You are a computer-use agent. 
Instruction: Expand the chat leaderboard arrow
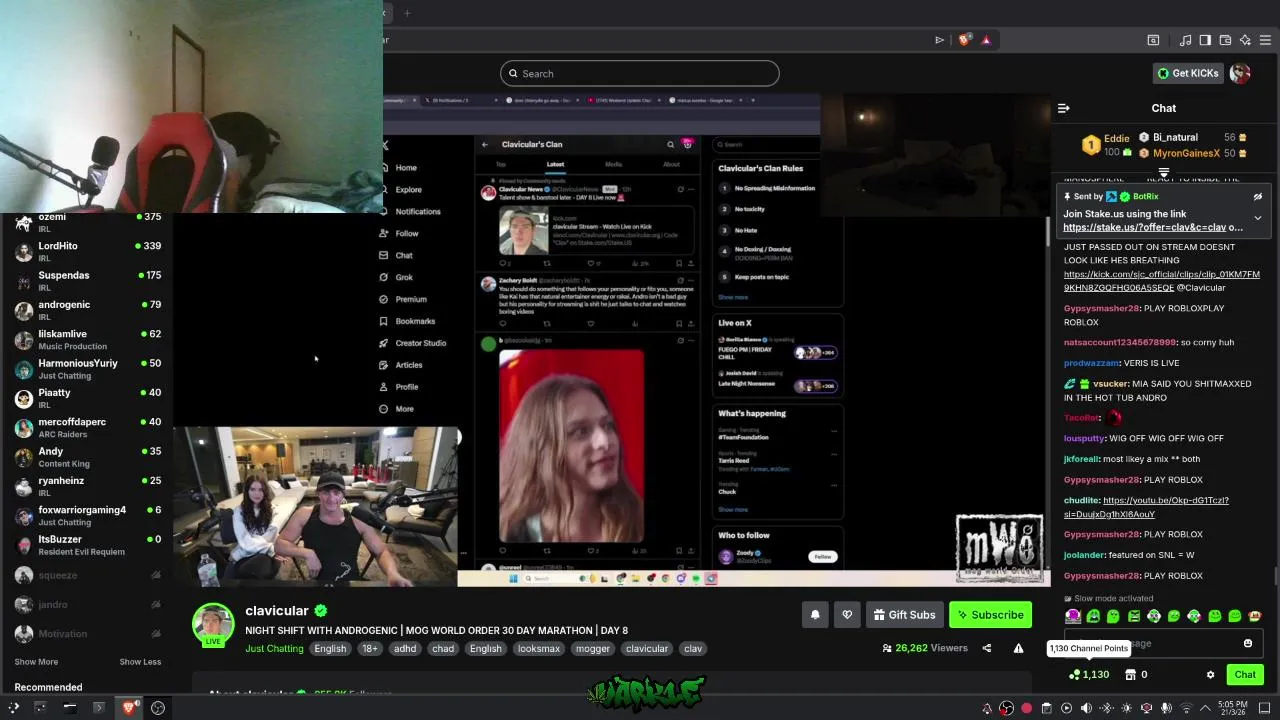coord(1164,174)
